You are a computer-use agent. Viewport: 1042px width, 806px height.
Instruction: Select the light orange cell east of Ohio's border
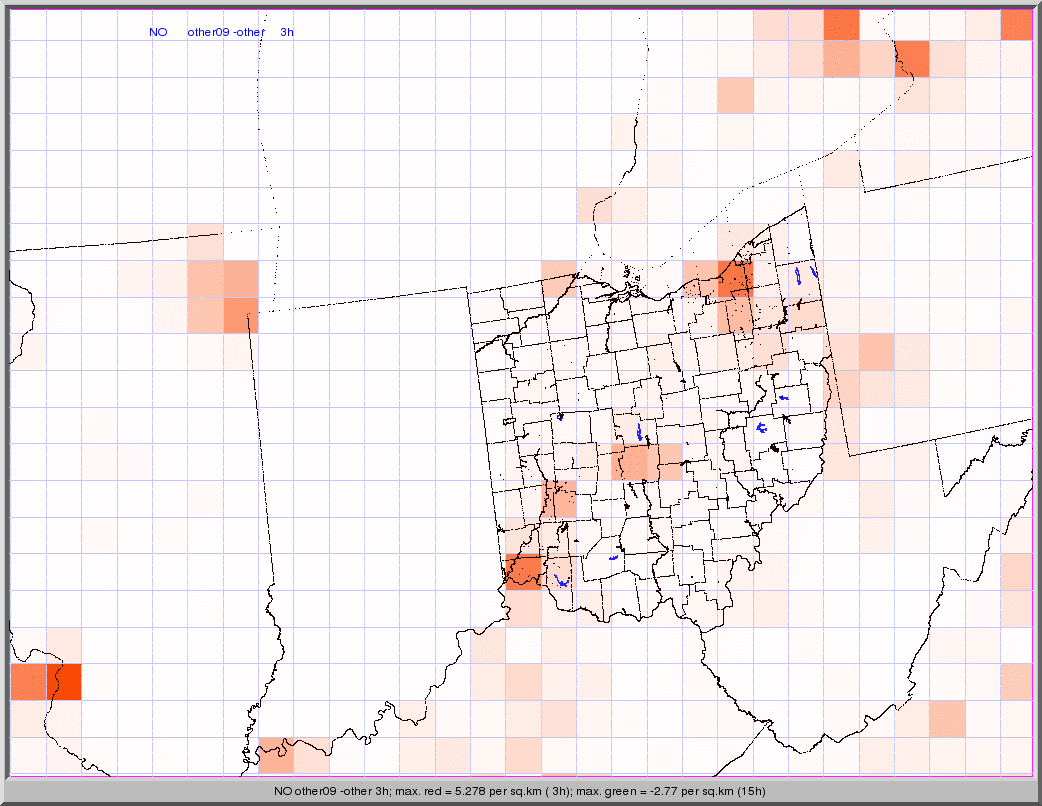tap(876, 352)
